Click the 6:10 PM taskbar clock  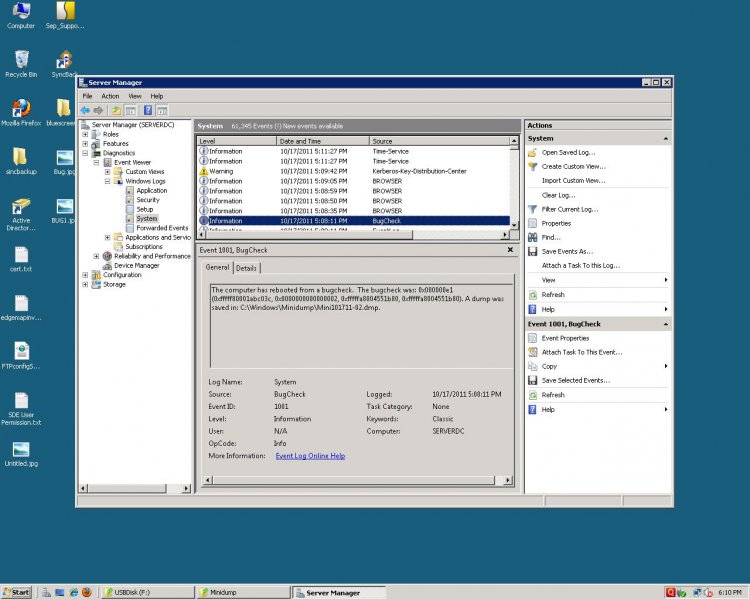click(729, 592)
